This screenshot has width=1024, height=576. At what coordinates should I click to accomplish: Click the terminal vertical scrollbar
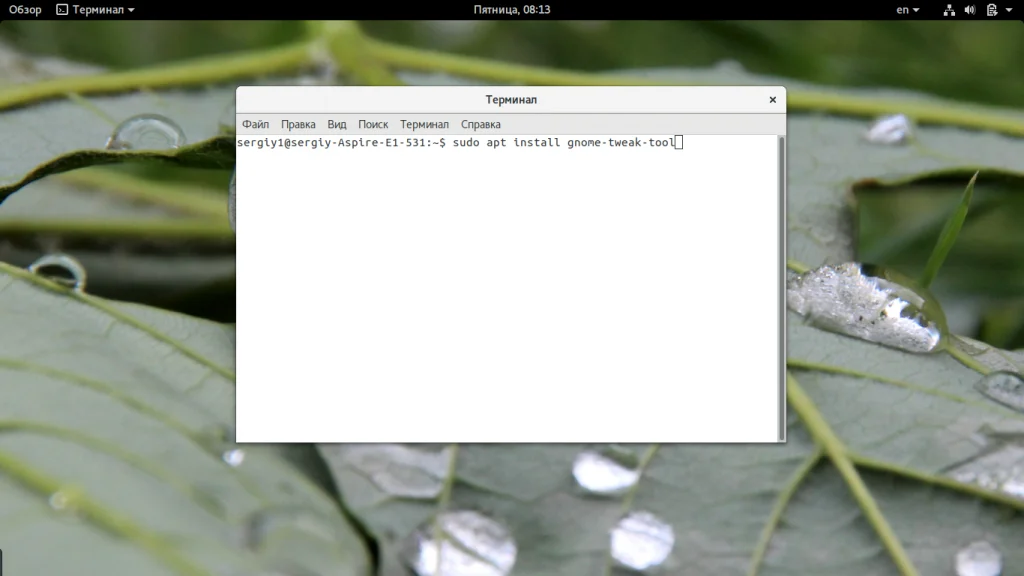click(x=781, y=288)
